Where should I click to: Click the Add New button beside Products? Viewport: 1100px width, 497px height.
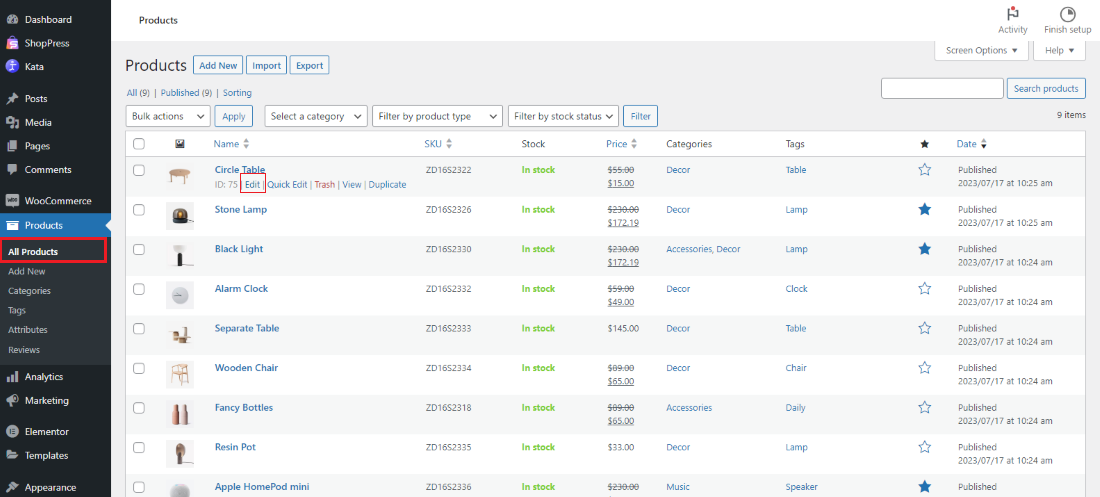[218, 65]
